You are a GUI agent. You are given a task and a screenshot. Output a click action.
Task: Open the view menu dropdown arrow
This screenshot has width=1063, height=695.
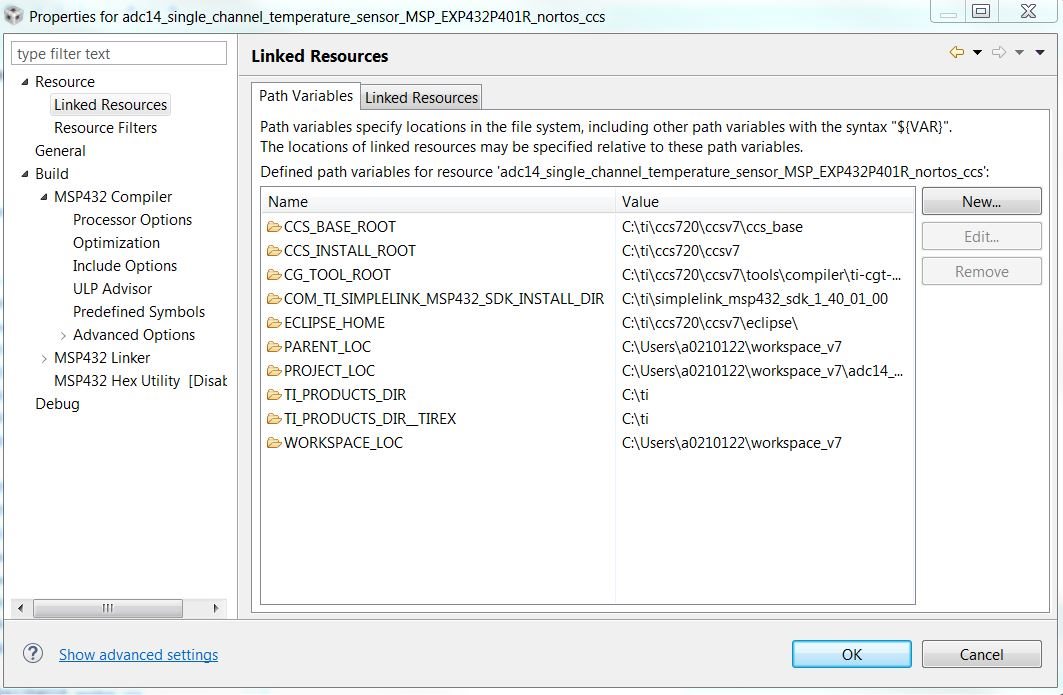click(1042, 53)
